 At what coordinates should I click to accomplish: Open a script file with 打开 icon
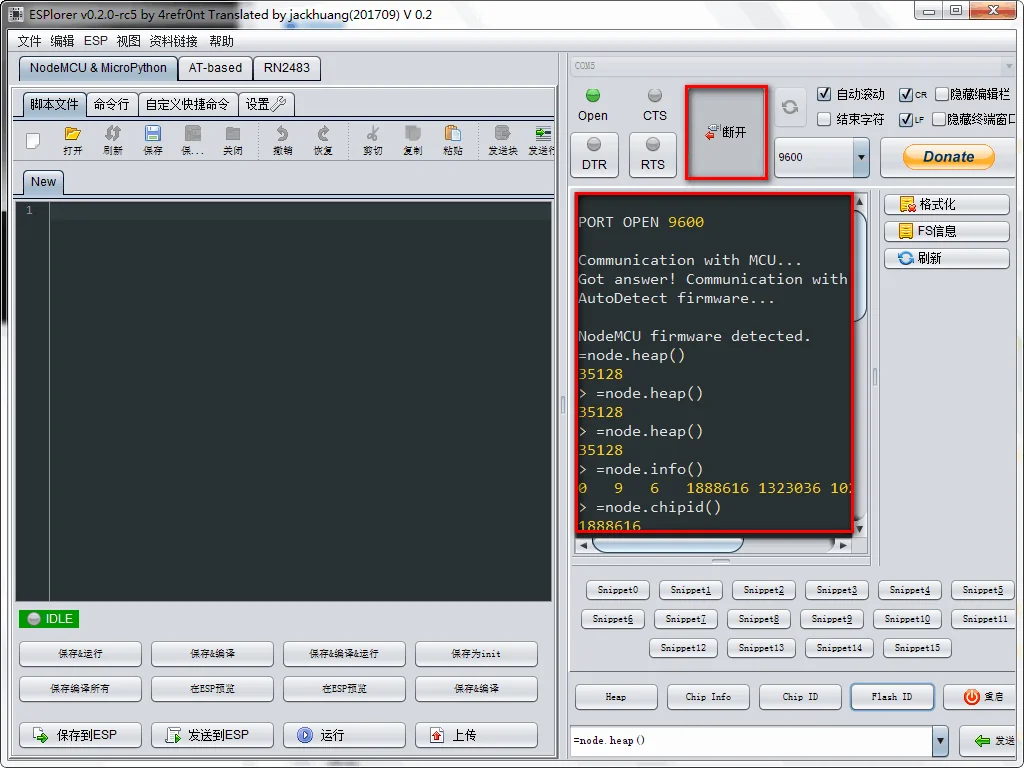pos(72,140)
